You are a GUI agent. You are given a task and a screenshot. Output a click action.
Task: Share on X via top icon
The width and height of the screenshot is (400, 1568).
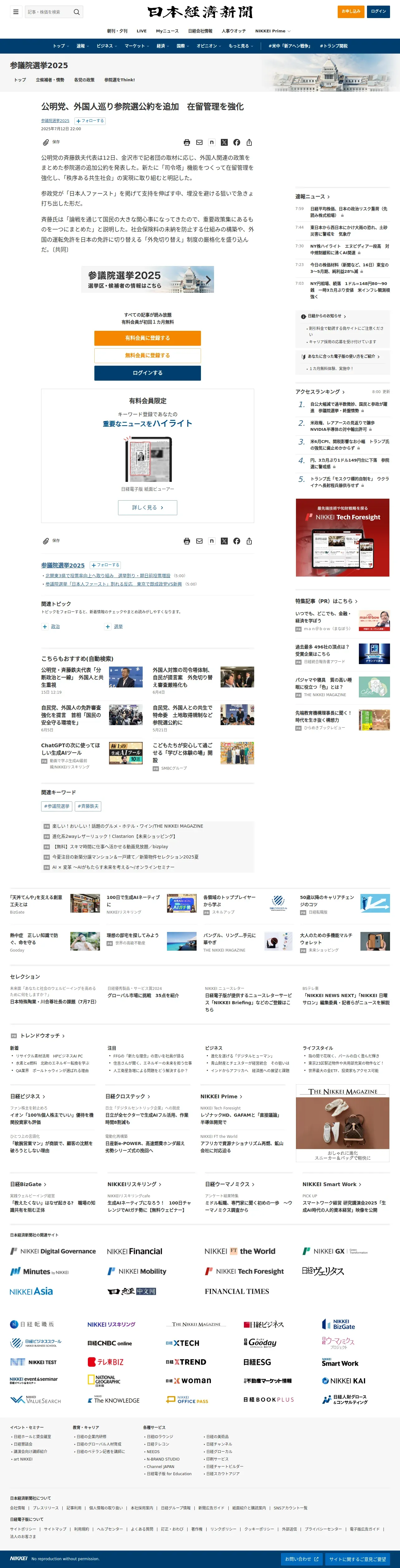[224, 142]
